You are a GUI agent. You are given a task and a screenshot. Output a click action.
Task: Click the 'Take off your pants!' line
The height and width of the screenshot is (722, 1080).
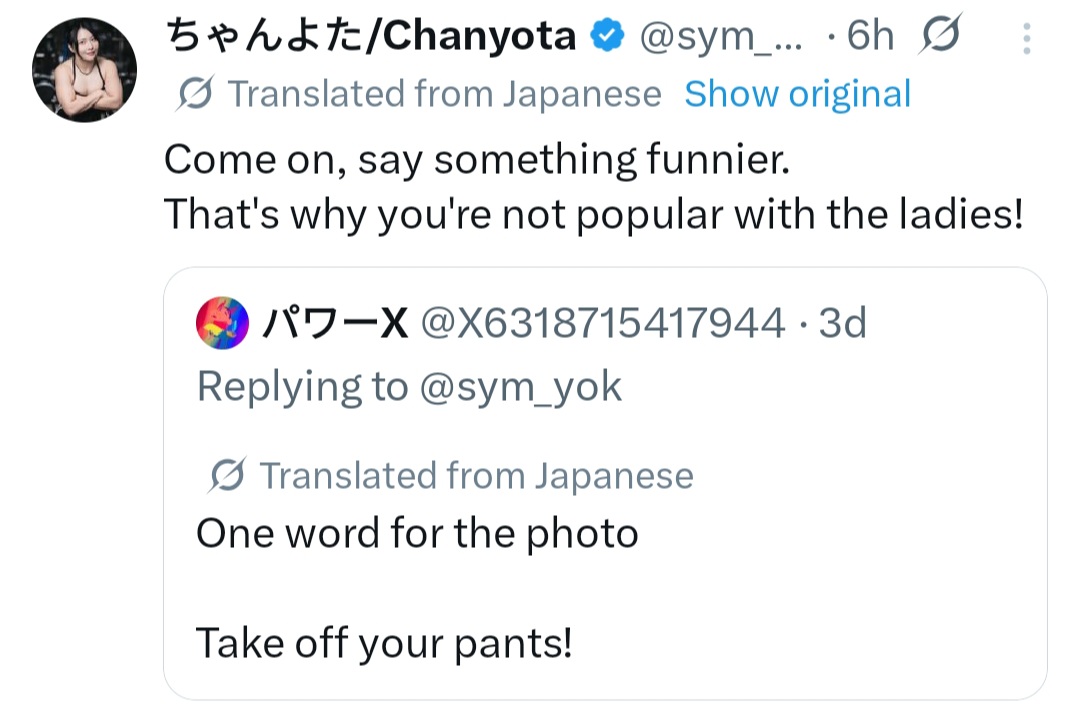[384, 642]
